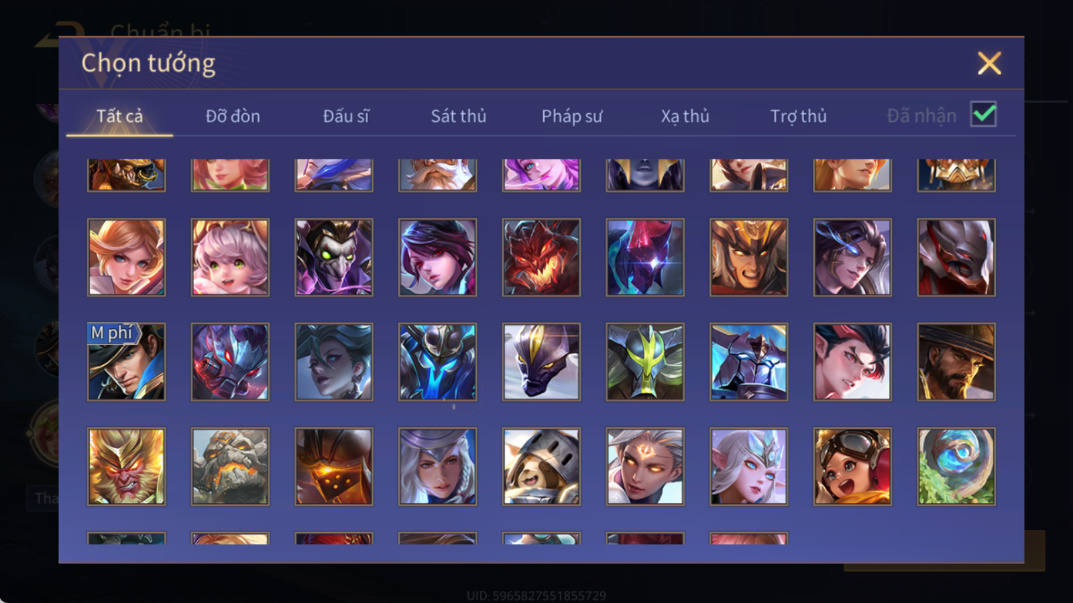The image size is (1073, 603).
Task: Select the black panther hero portrait
Action: click(541, 361)
